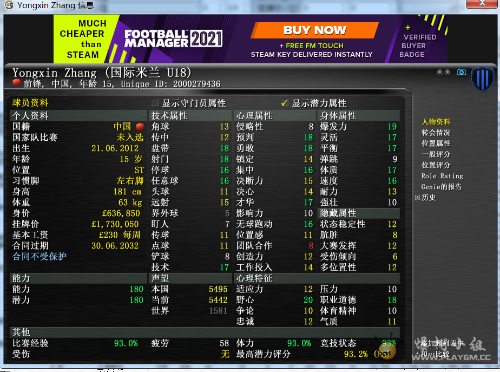
Task: Click the BUY NOW banner button
Action: click(315, 30)
